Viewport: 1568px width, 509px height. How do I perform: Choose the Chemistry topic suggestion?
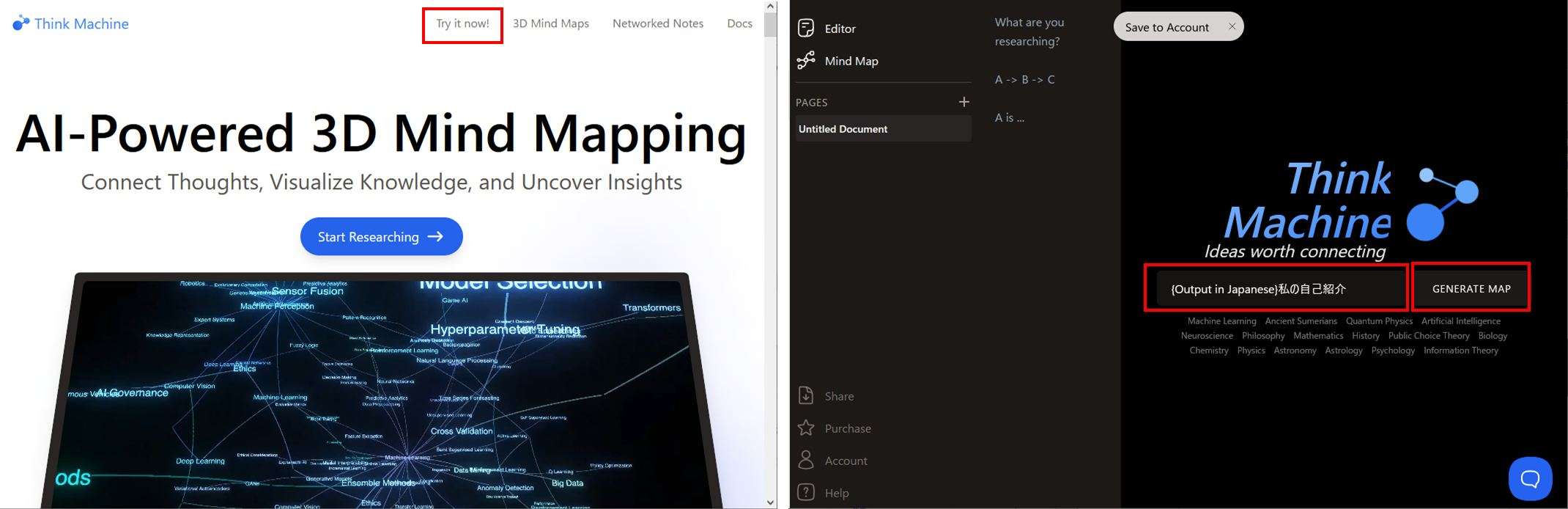point(1209,351)
